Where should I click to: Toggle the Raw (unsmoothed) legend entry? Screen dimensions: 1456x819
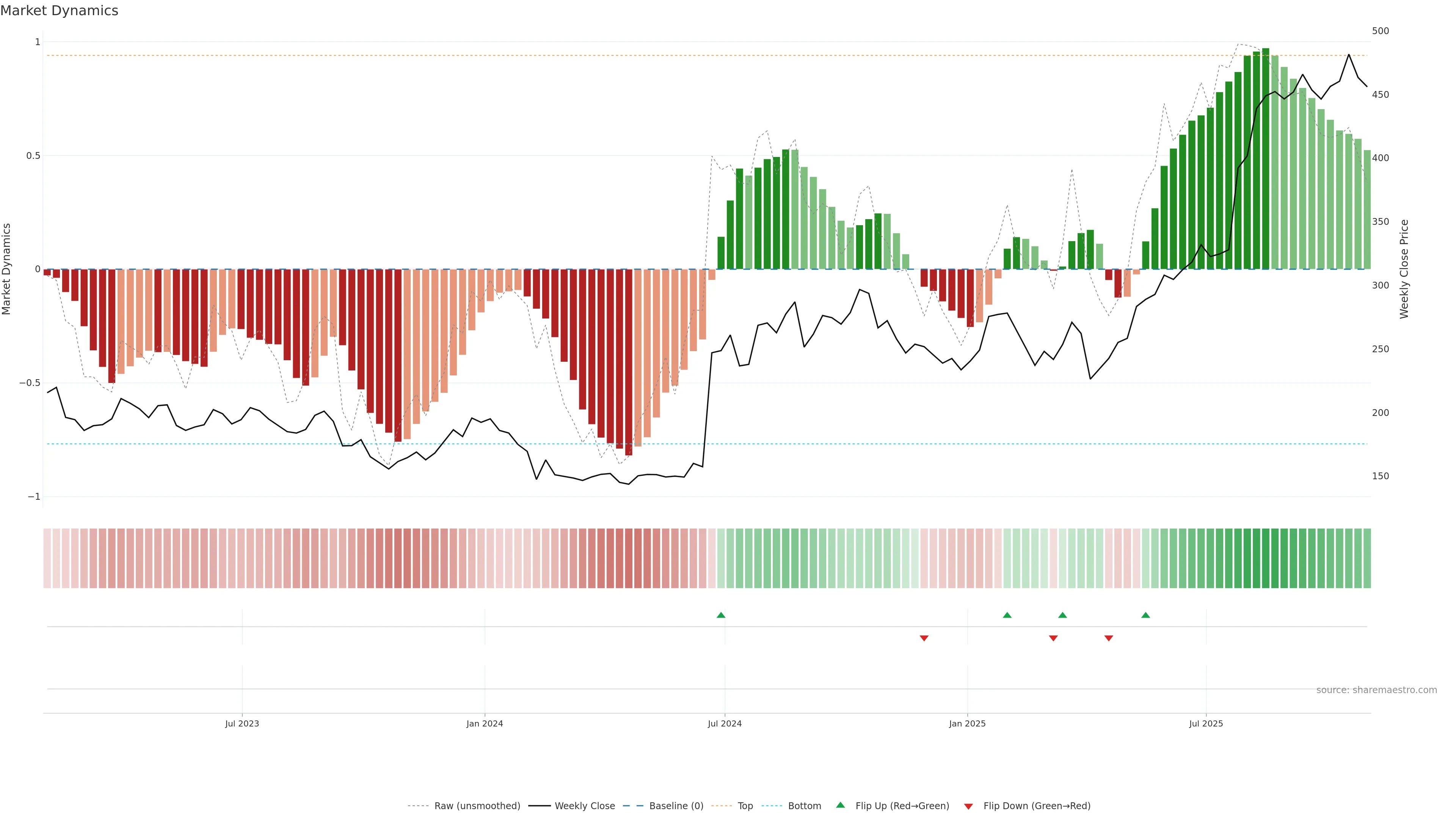pos(477,806)
